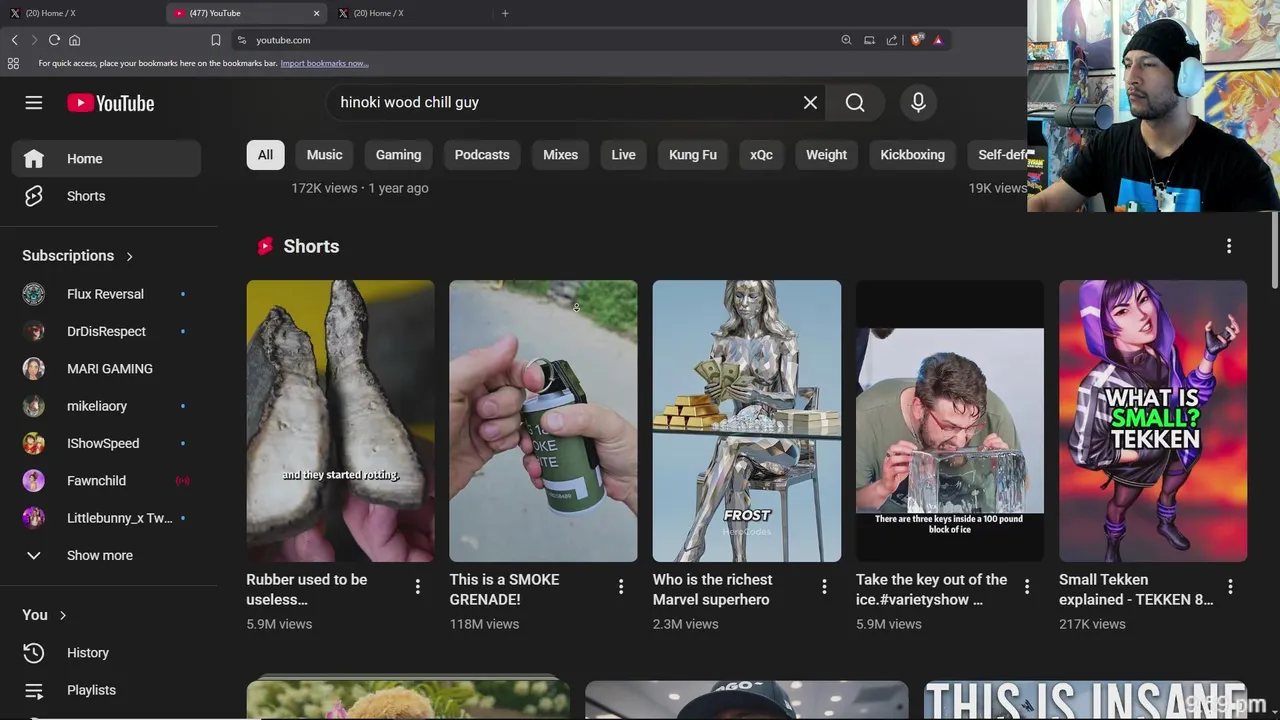Play the ice block keys short thumbnail
1280x720 pixels.
(x=950, y=421)
